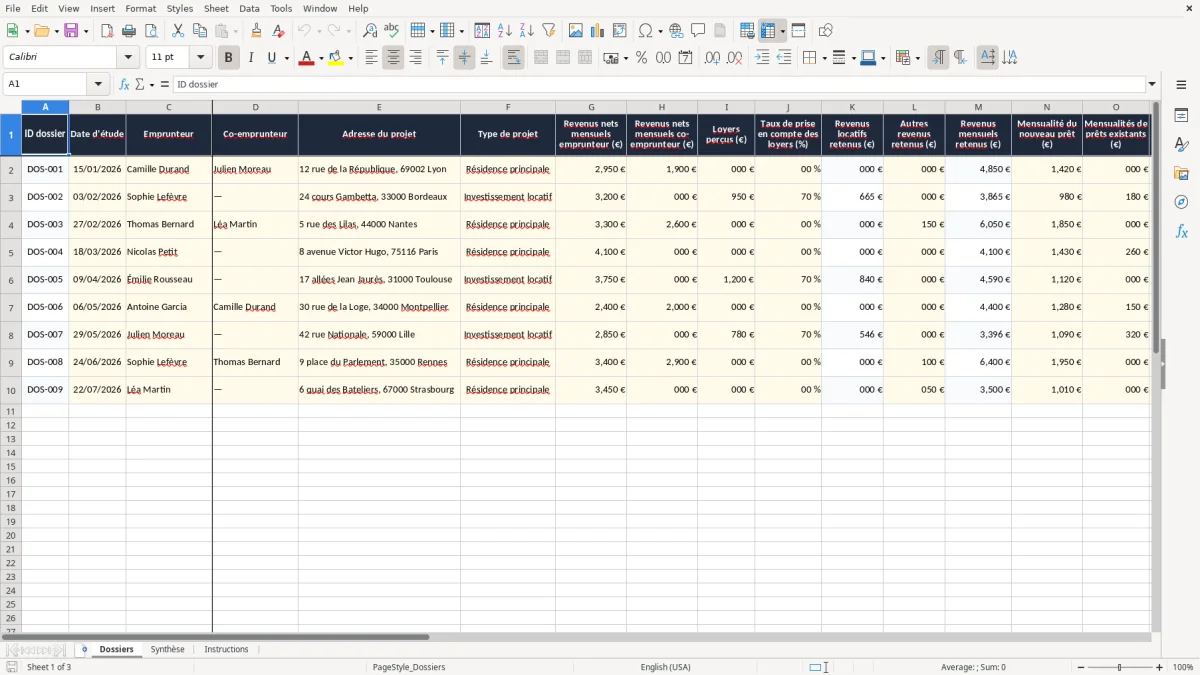This screenshot has width=1200, height=675.
Task: Open the File menu
Action: (x=13, y=8)
